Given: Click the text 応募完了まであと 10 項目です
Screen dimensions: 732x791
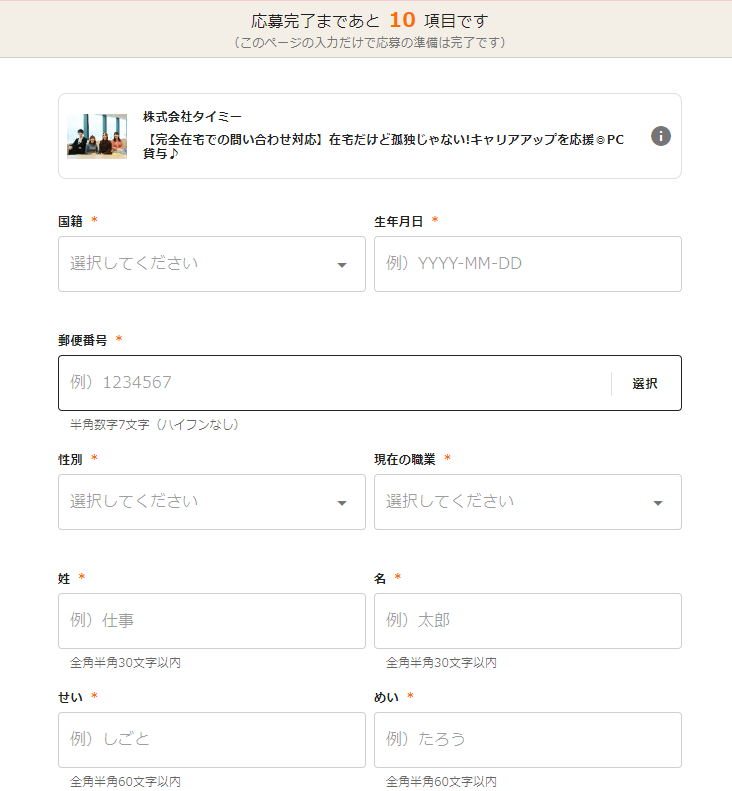Looking at the screenshot, I should pyautogui.click(x=370, y=21).
